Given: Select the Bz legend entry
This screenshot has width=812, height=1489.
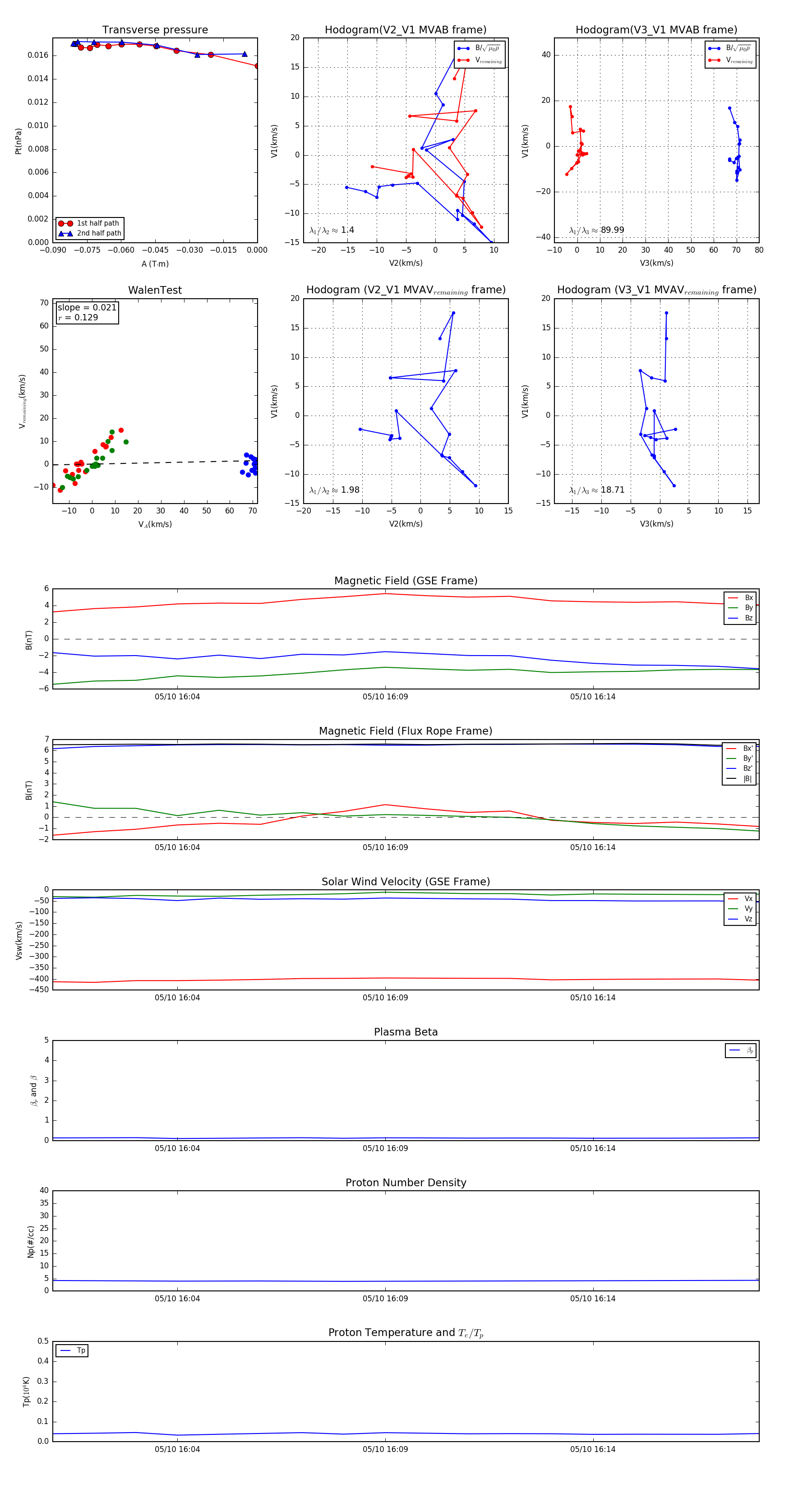Looking at the screenshot, I should tap(740, 618).
